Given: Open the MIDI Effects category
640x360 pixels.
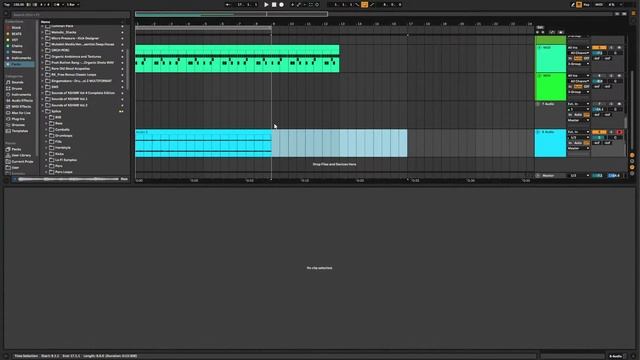Looking at the screenshot, I should tap(21, 107).
